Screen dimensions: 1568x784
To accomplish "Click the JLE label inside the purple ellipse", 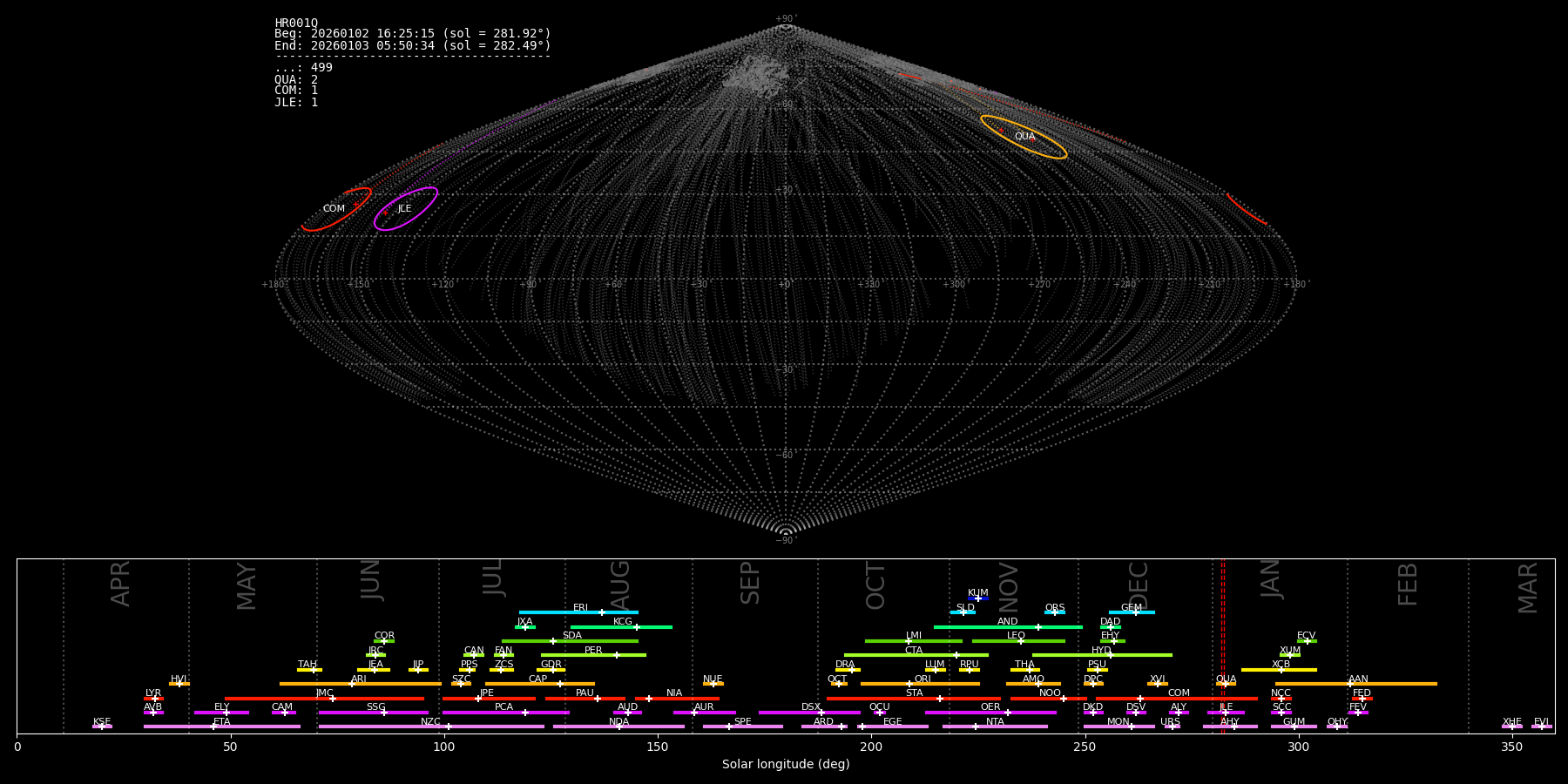I will coord(404,209).
